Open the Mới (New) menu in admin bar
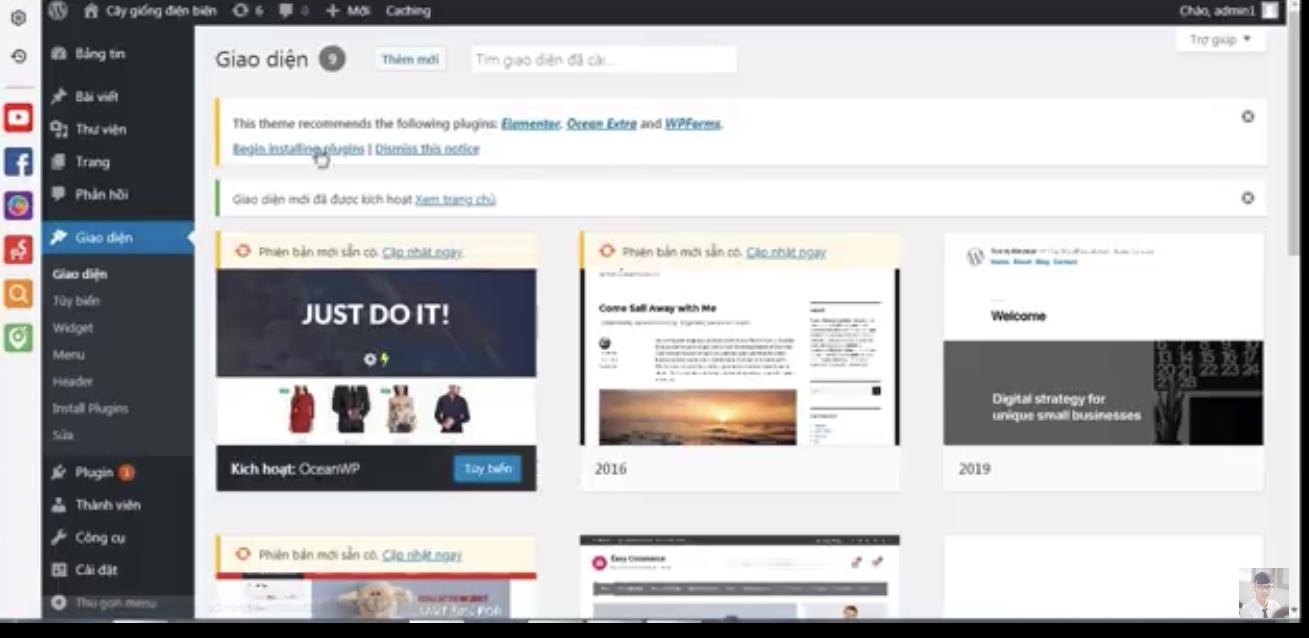Image resolution: width=1309 pixels, height=638 pixels. click(348, 11)
